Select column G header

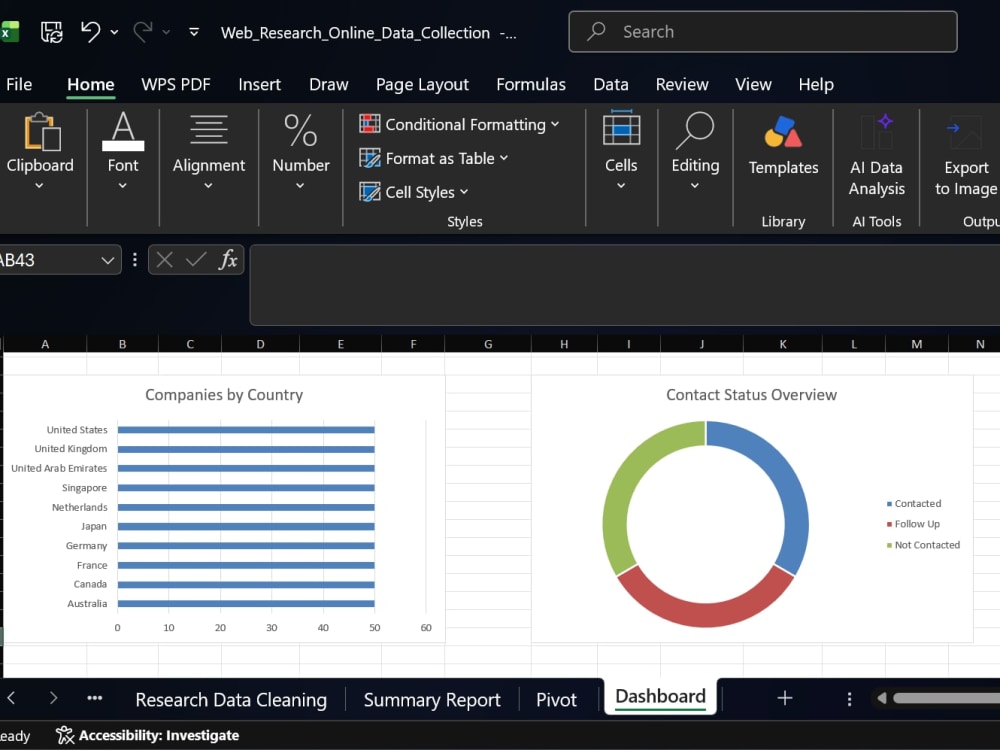[488, 344]
